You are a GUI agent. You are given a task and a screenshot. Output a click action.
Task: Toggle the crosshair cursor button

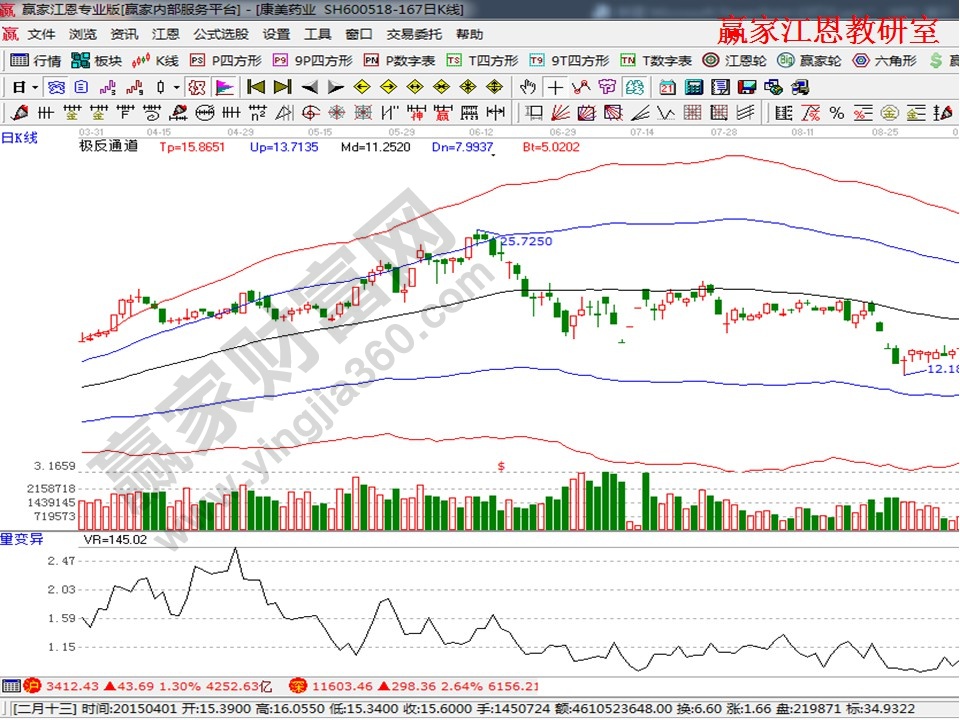556,86
